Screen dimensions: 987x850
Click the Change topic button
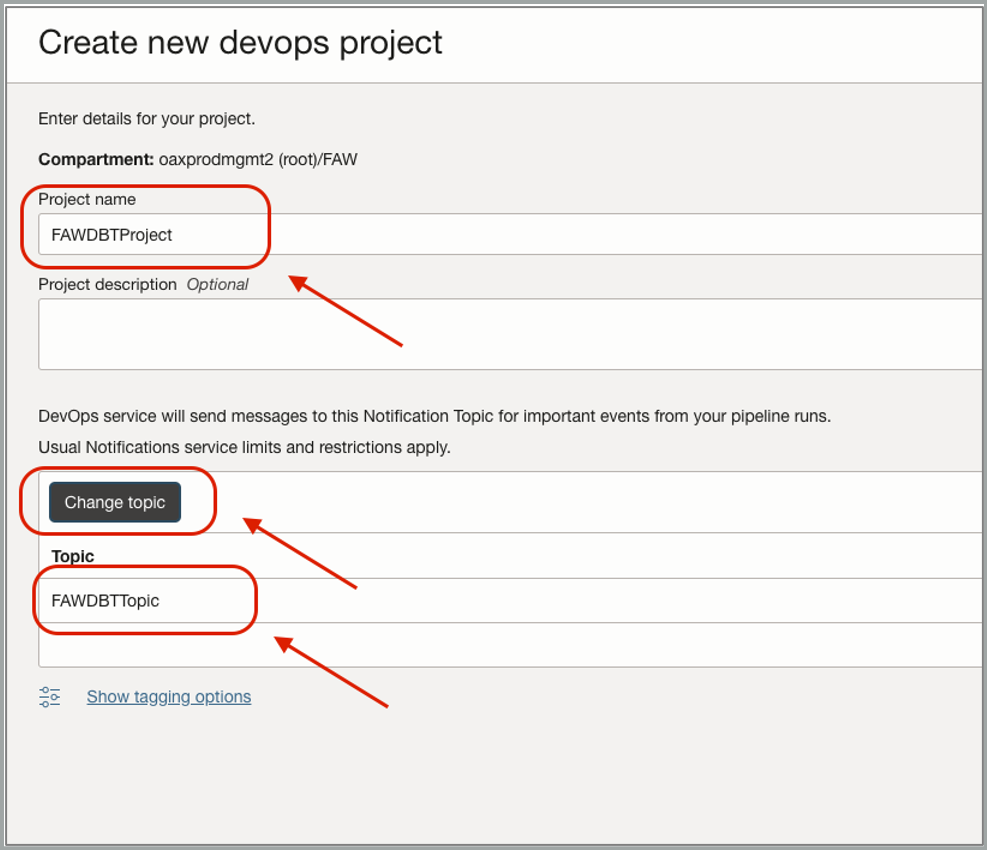point(114,503)
